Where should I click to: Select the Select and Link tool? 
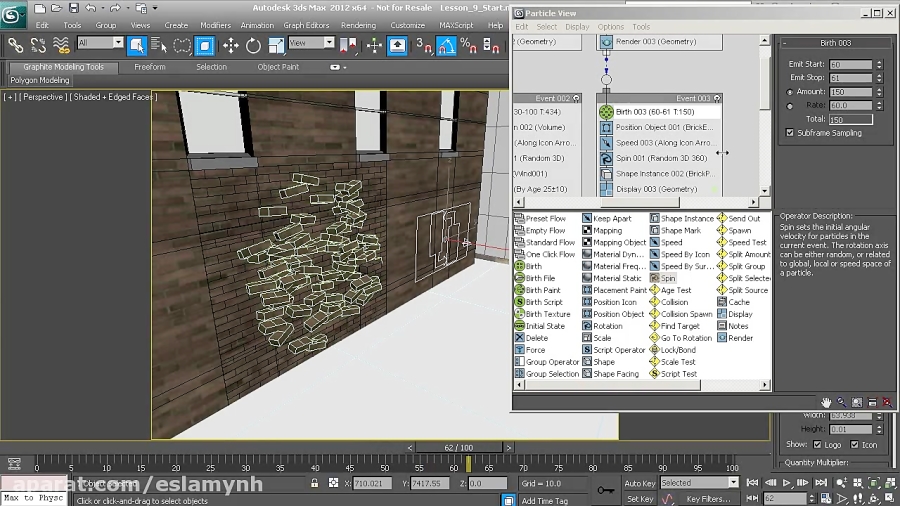pyautogui.click(x=15, y=45)
